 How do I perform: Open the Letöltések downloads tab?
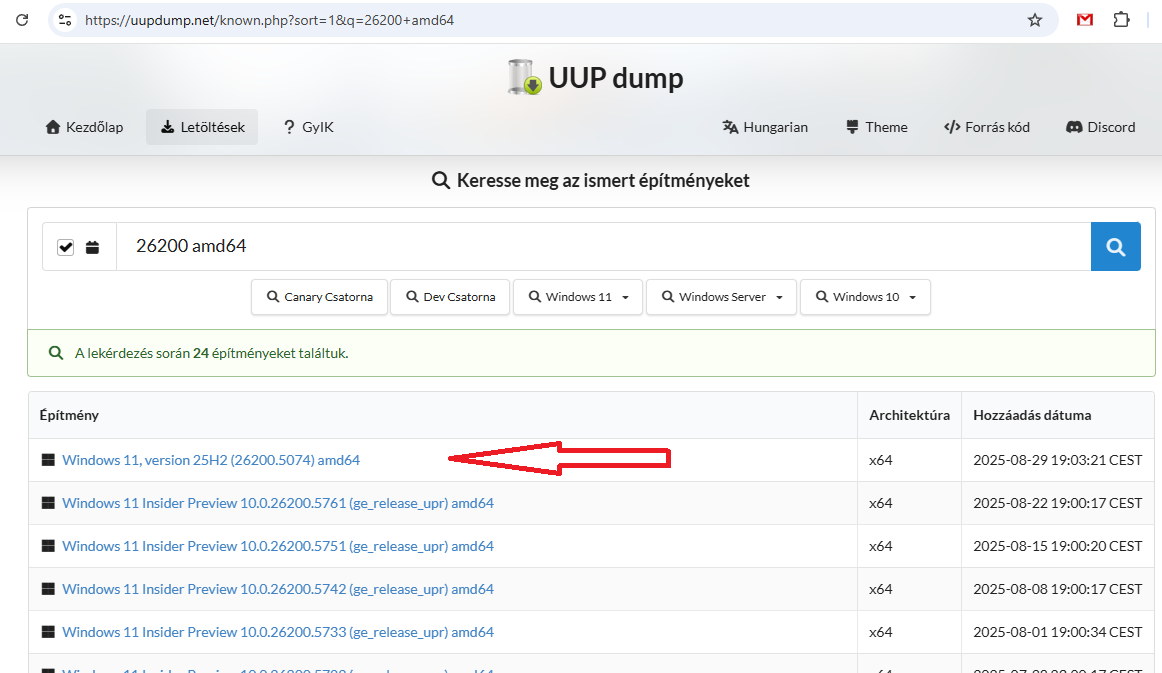point(202,127)
